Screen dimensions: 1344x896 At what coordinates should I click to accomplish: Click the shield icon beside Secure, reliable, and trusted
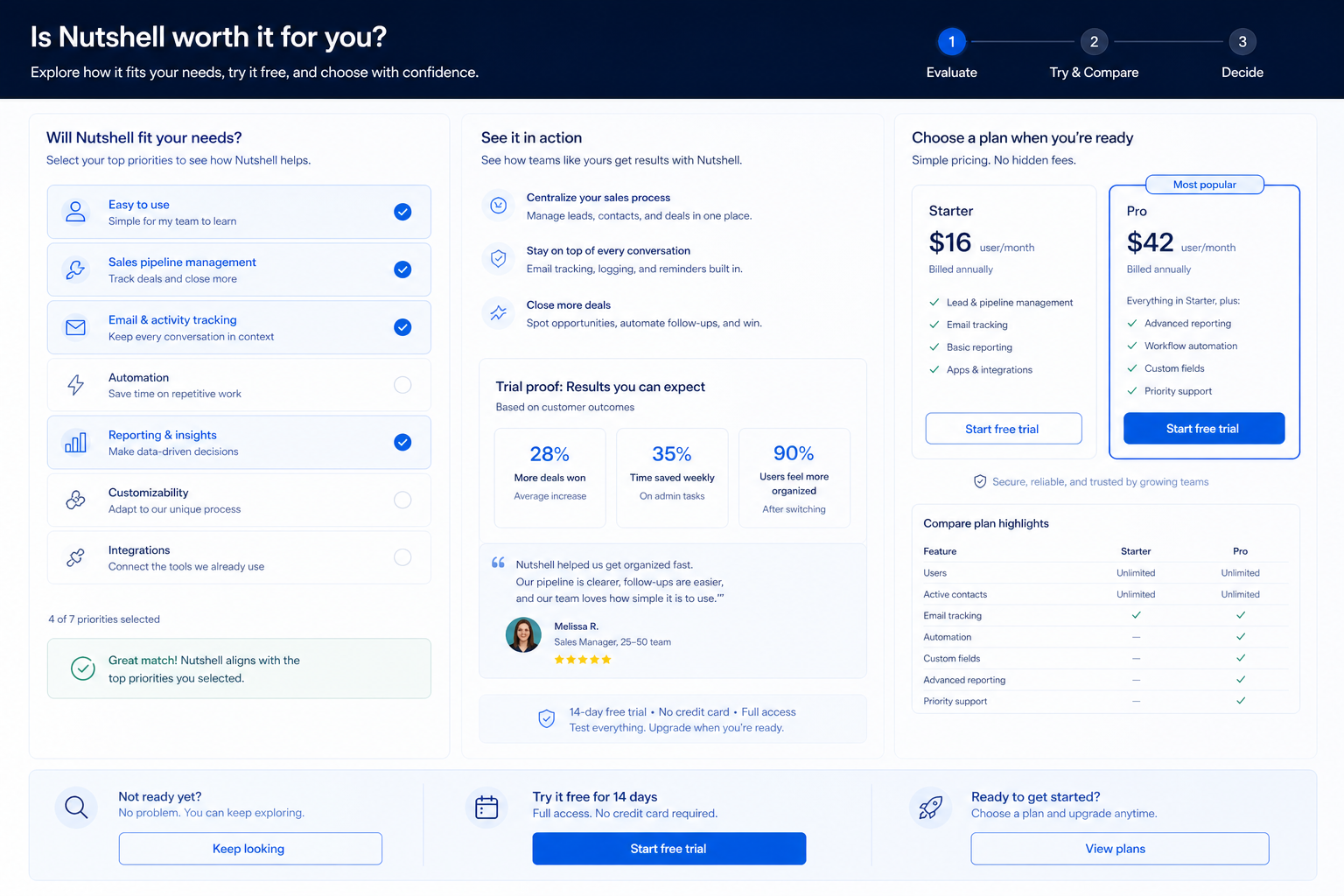(x=980, y=481)
